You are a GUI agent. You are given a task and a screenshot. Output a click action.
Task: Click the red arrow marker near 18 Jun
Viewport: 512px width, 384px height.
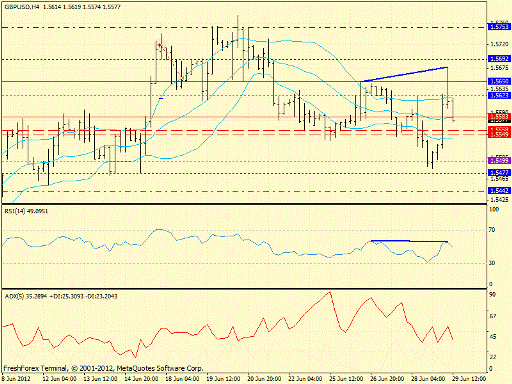pyautogui.click(x=160, y=45)
